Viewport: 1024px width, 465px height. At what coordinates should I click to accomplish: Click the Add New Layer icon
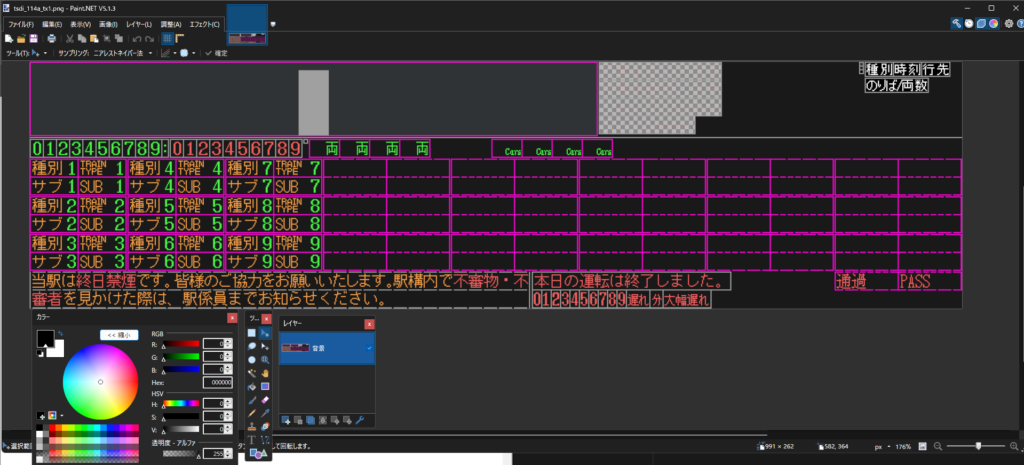pyautogui.click(x=287, y=419)
